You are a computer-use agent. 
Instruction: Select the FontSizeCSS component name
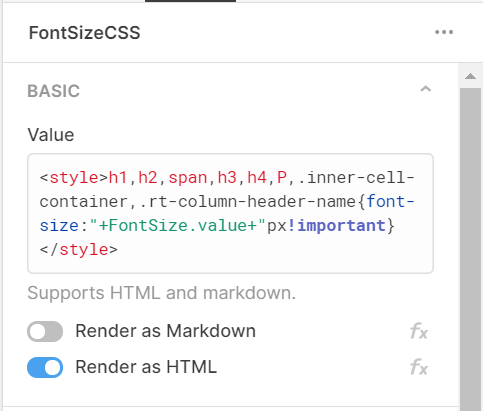coord(84,33)
